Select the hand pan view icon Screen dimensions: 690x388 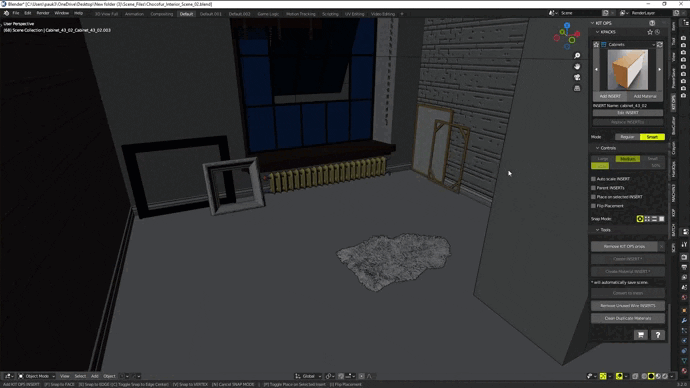(577, 66)
